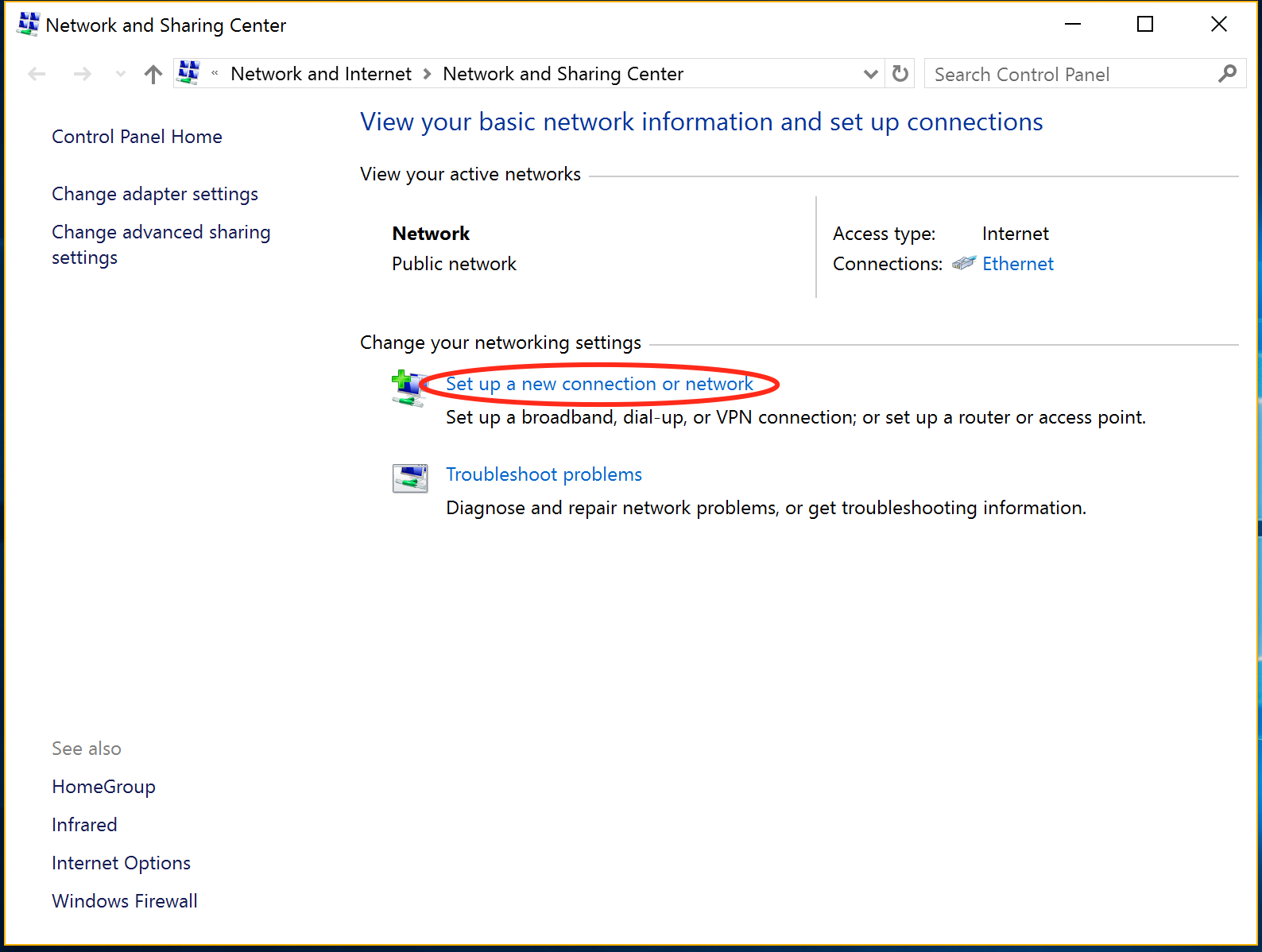The image size is (1262, 952).
Task: Click the bold 'Network' name
Action: 431,234
